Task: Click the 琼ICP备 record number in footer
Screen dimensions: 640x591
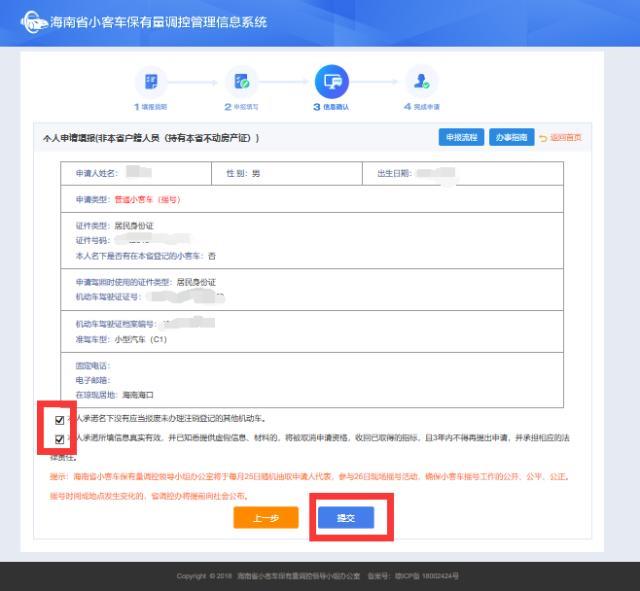Action: point(426,577)
